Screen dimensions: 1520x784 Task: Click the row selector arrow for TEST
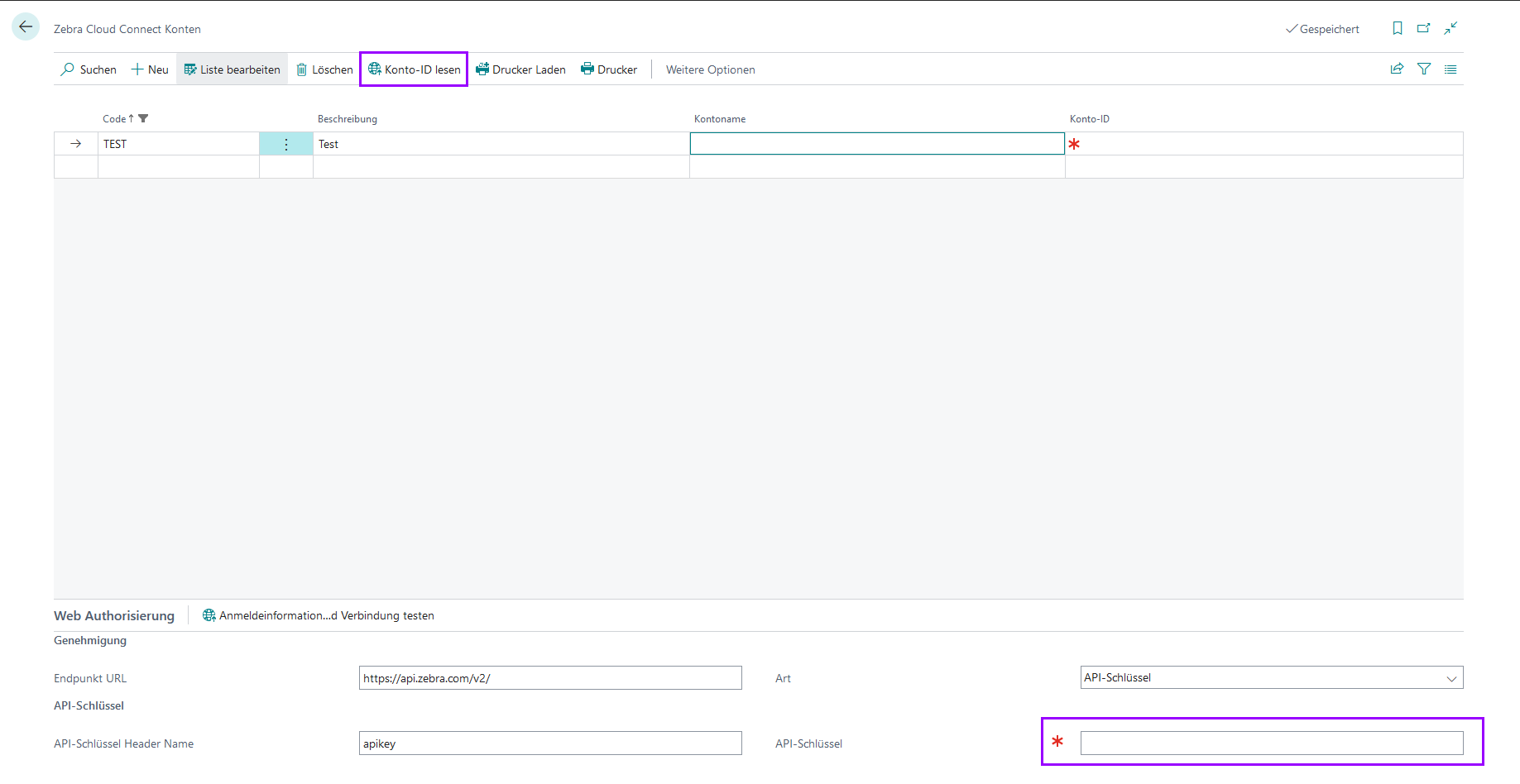point(76,144)
